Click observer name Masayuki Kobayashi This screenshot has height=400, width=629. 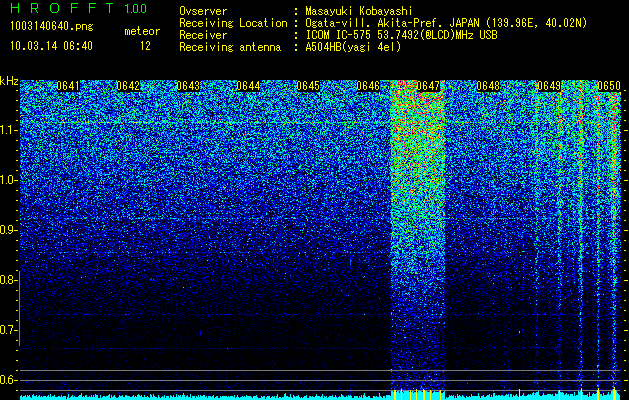[x=359, y=11]
